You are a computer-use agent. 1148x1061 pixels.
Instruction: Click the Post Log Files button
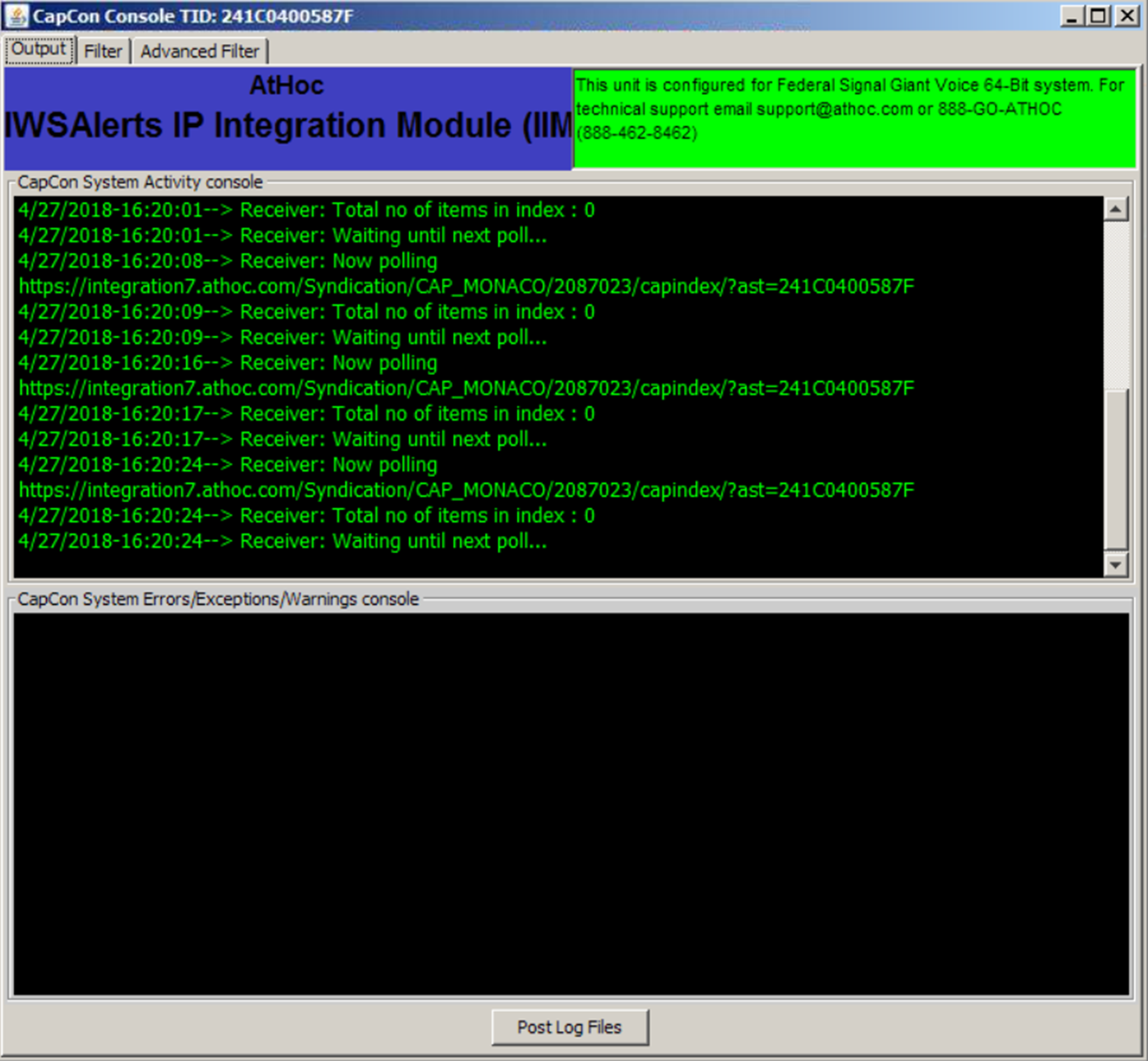tap(570, 1027)
